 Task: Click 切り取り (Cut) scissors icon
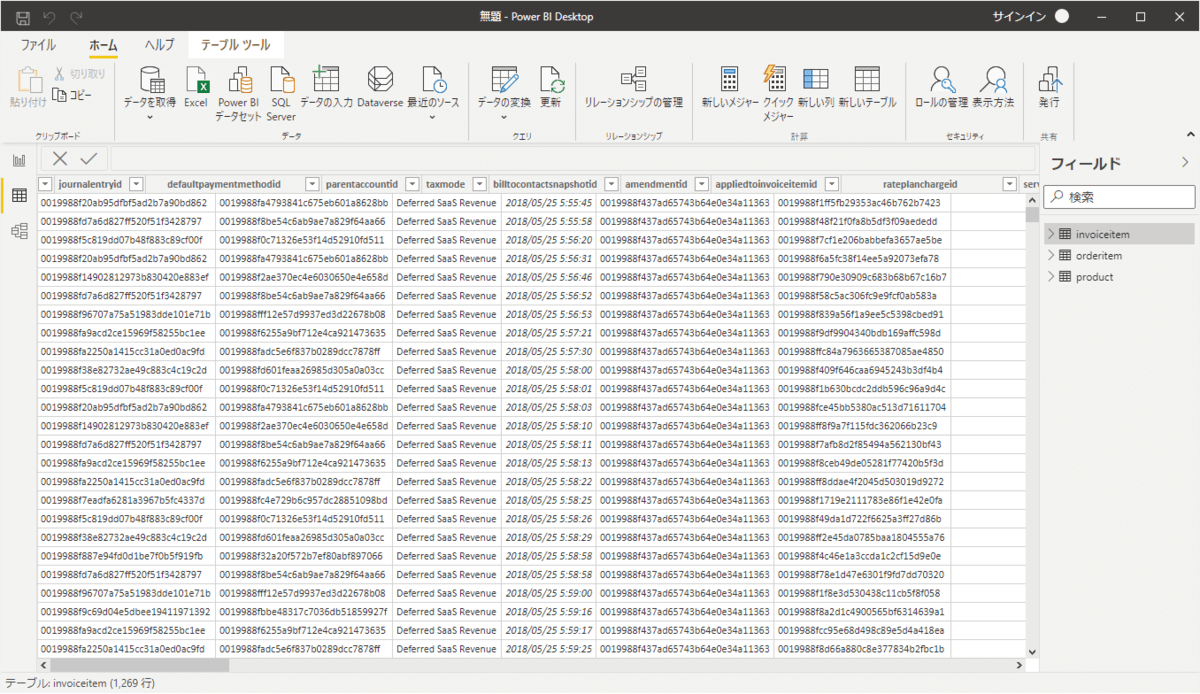click(59, 74)
